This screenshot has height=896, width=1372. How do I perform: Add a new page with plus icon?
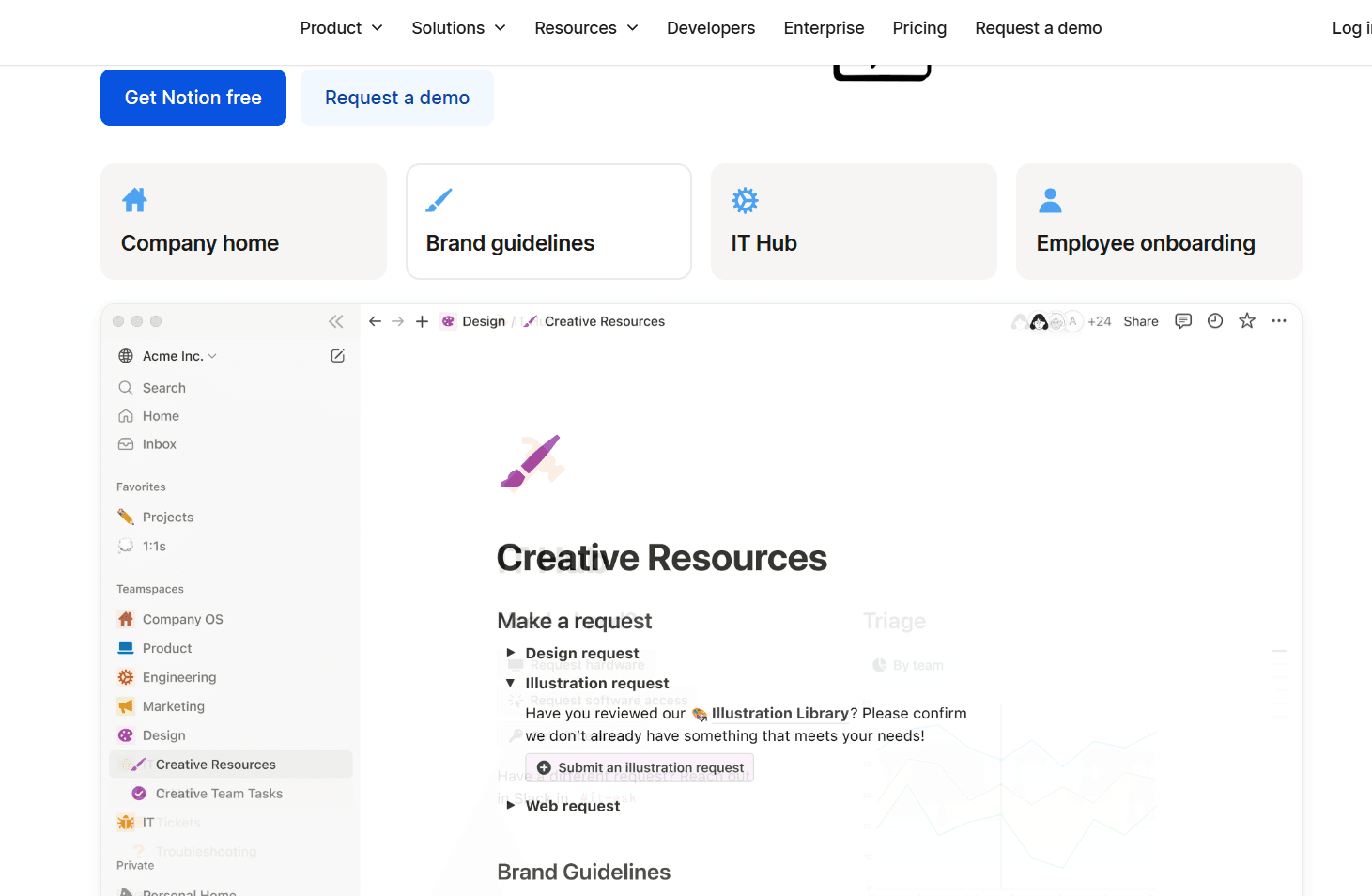423,321
